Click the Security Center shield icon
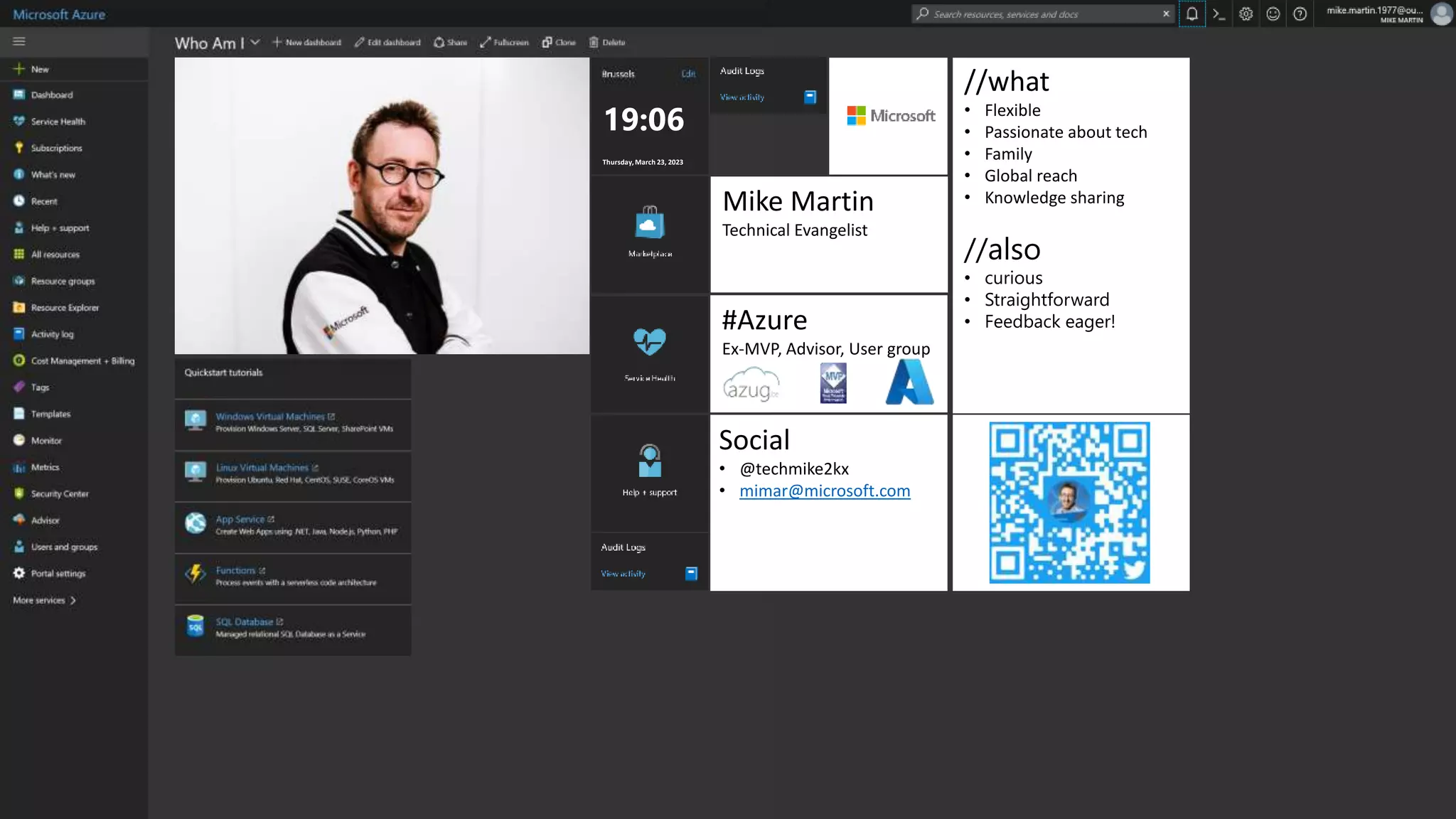The width and height of the screenshot is (1456, 819). [19, 493]
